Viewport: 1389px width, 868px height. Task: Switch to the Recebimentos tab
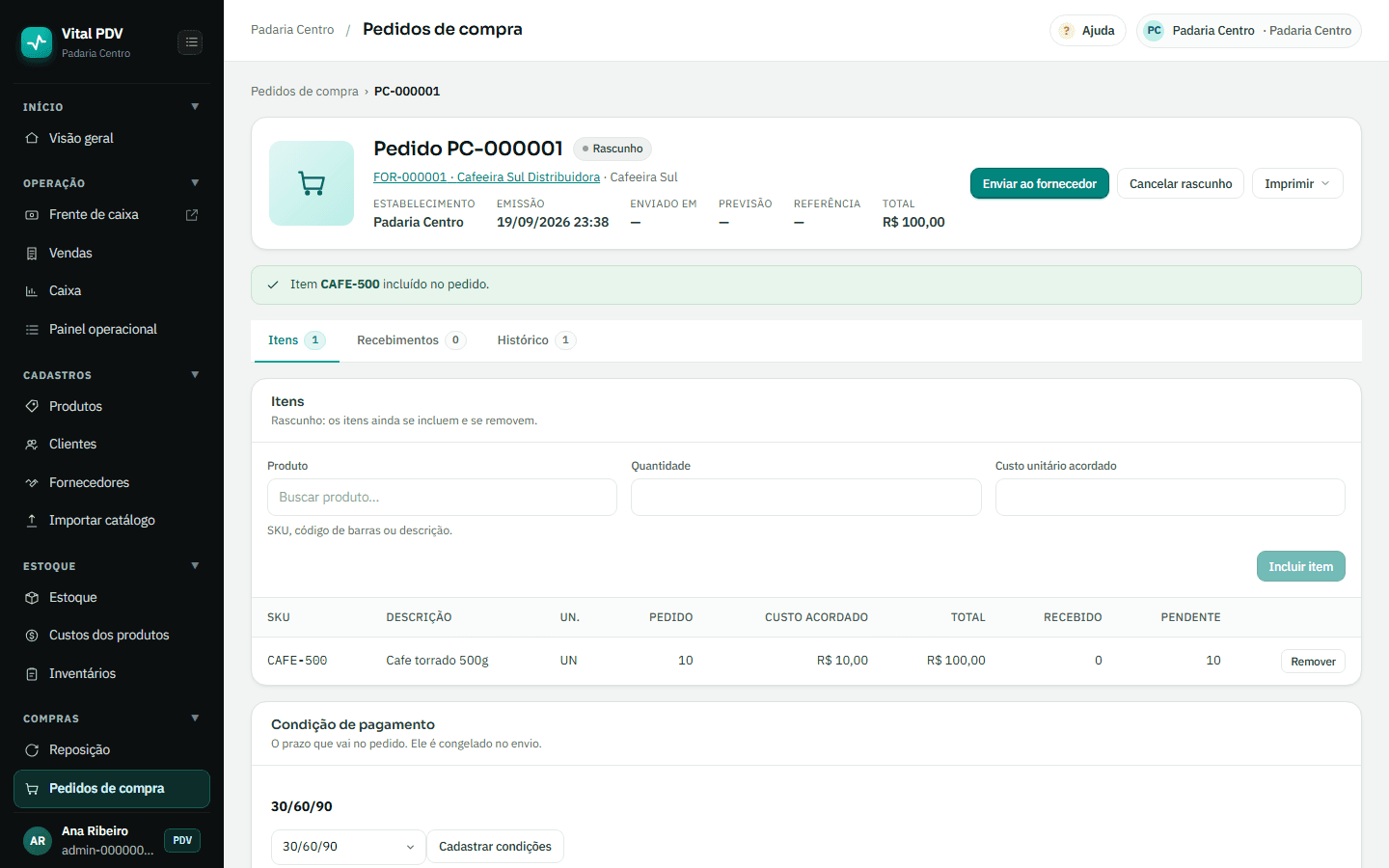point(411,340)
